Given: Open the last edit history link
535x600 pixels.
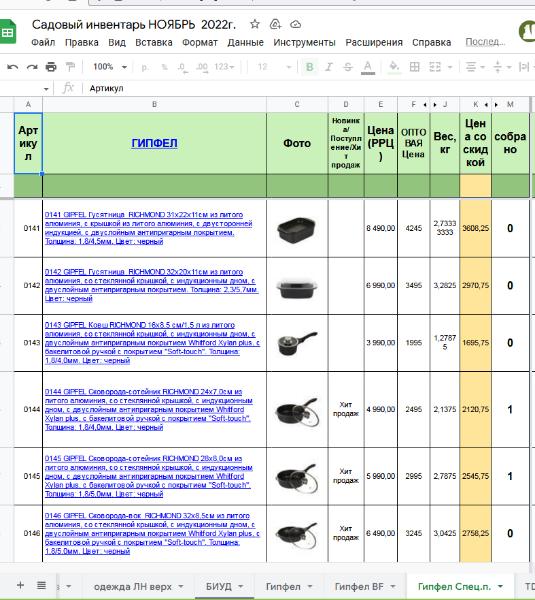Looking at the screenshot, I should coord(485,42).
